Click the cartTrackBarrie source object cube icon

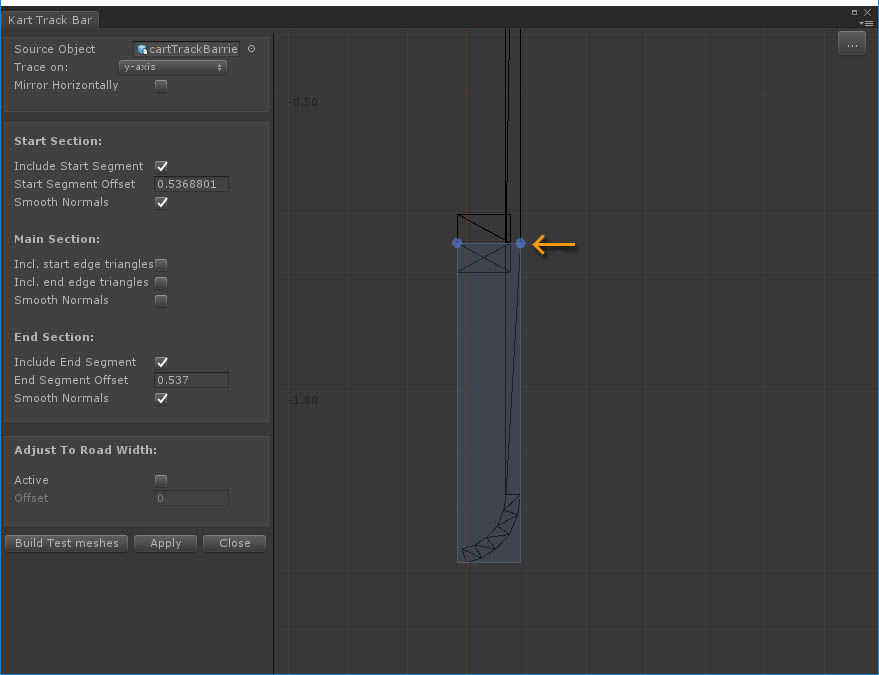142,49
